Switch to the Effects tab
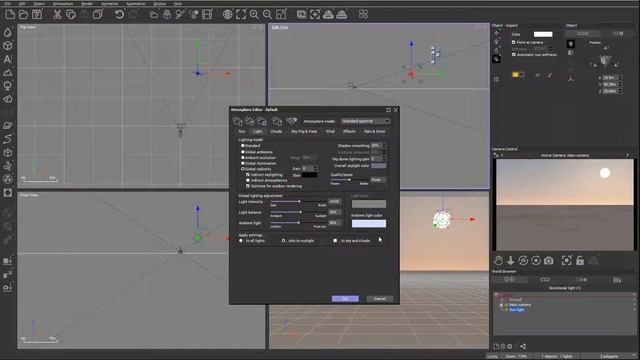 click(349, 131)
